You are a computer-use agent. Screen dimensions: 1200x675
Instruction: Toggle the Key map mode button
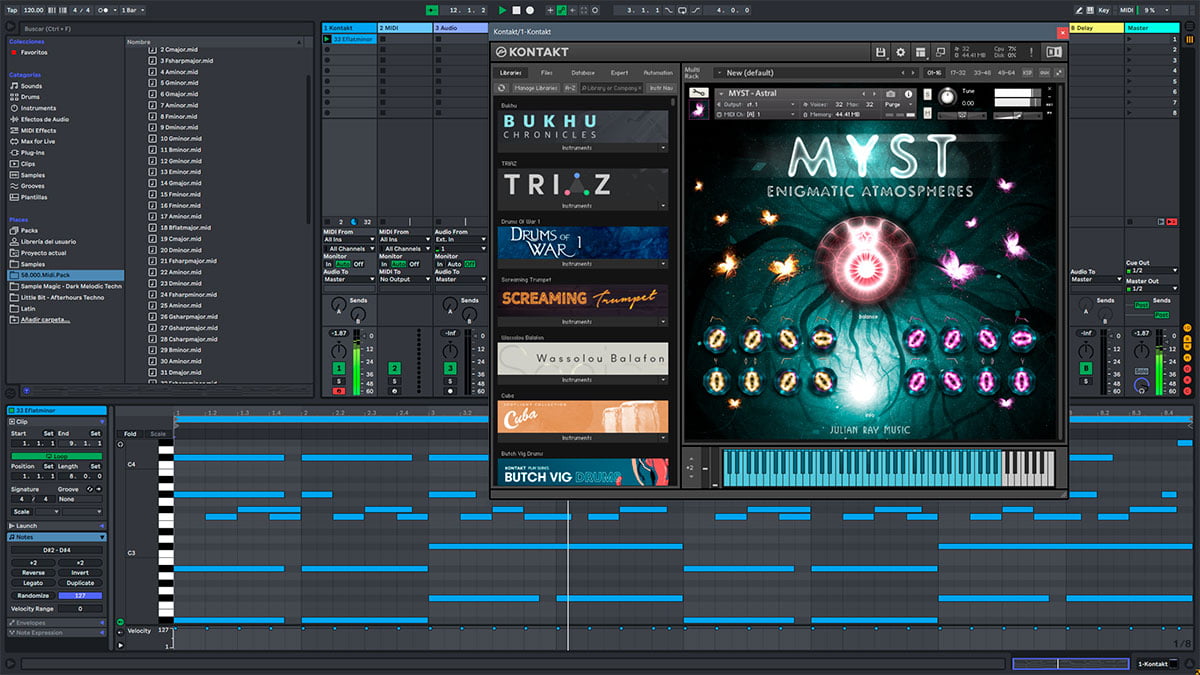[x=1103, y=10]
